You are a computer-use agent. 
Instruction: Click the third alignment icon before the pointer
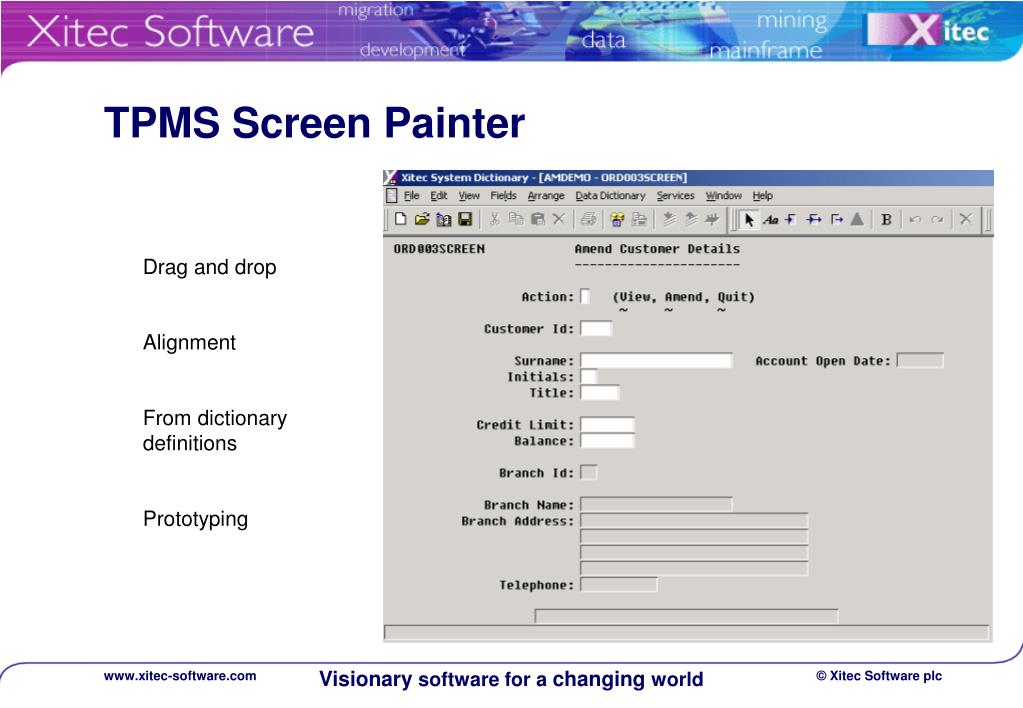click(712, 219)
